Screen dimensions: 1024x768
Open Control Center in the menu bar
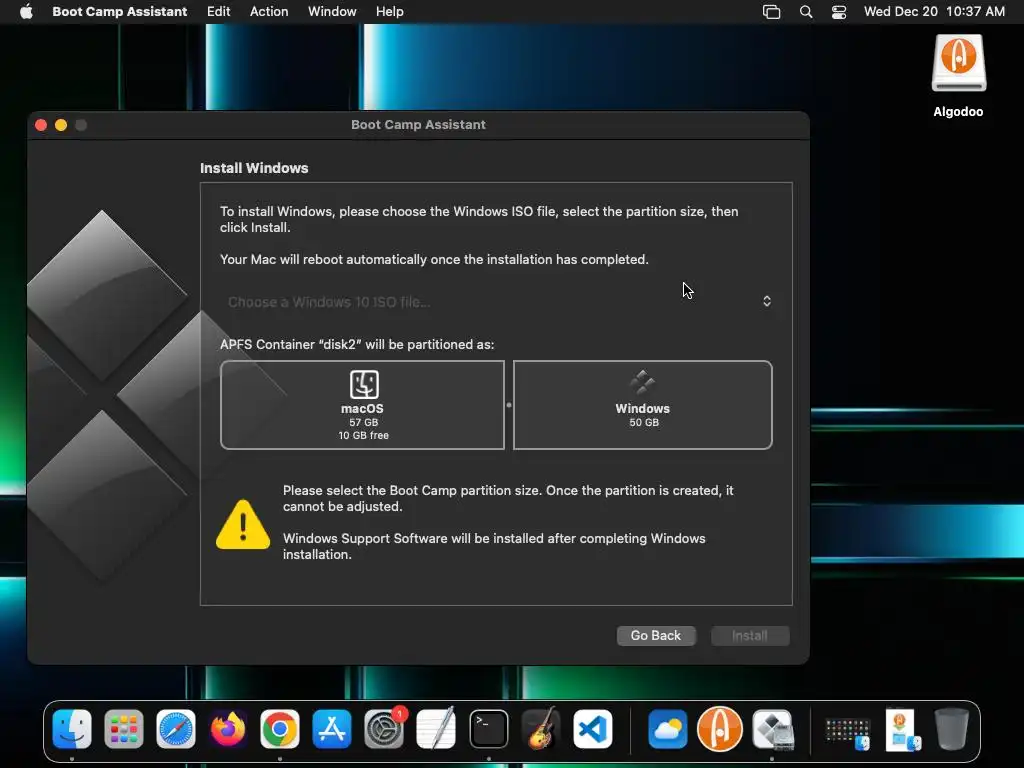(839, 12)
